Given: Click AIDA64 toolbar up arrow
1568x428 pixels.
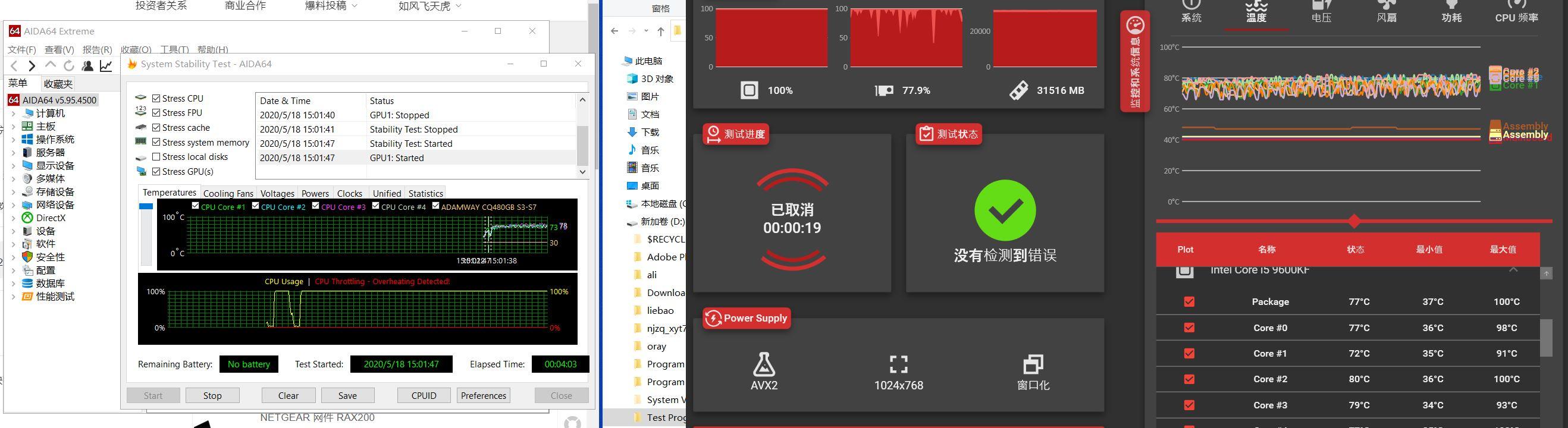Looking at the screenshot, I should [x=51, y=65].
